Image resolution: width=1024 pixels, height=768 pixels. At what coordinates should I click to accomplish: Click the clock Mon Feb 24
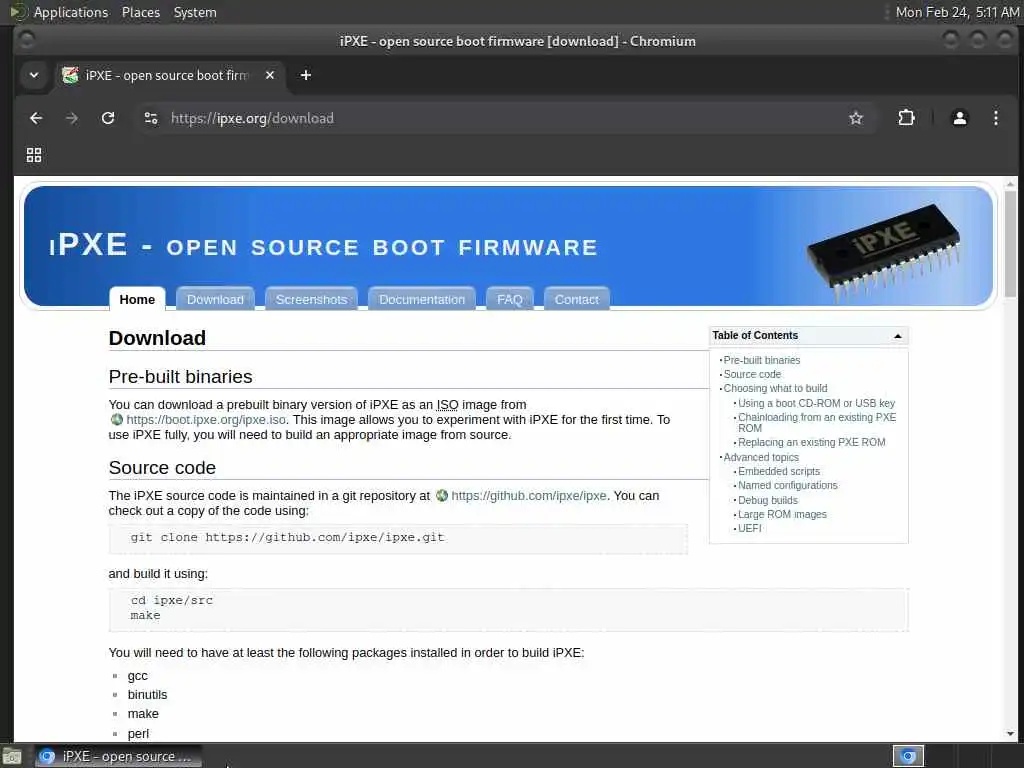coord(957,12)
